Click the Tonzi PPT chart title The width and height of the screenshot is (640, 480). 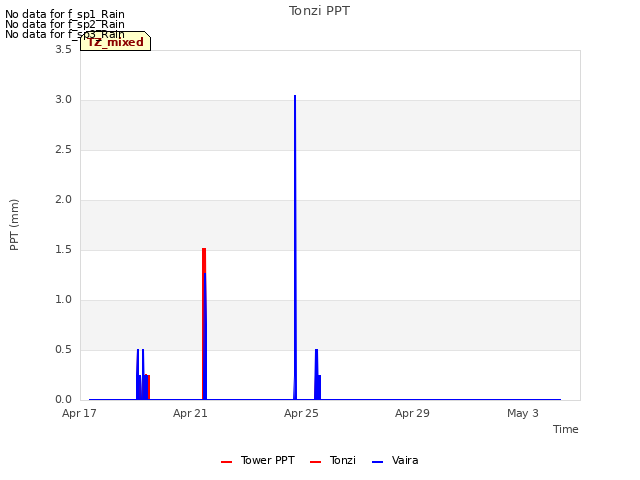pyautogui.click(x=319, y=11)
